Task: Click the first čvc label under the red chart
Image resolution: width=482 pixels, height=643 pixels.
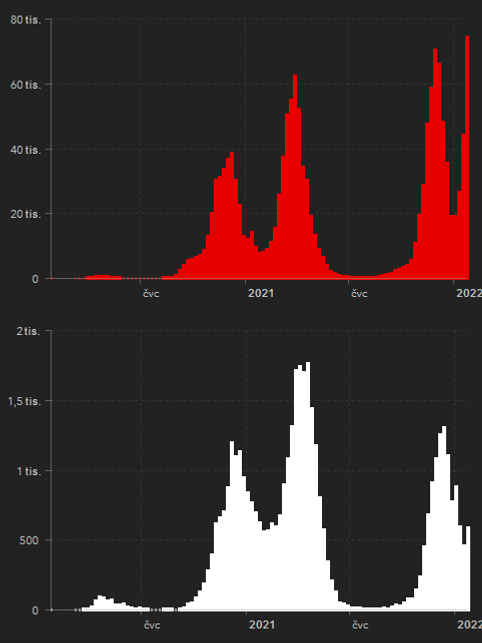Action: click(151, 294)
